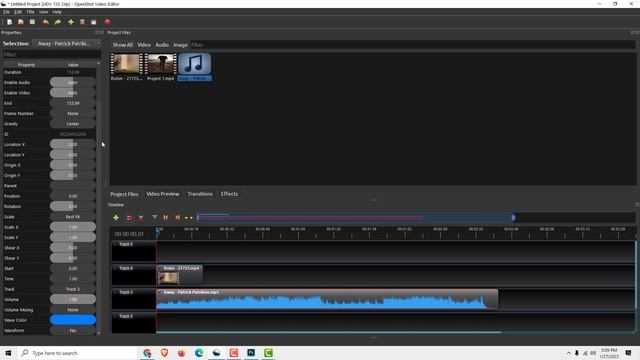The width and height of the screenshot is (640, 360).
Task: Redo using the green arrow icon
Action: 58,22
